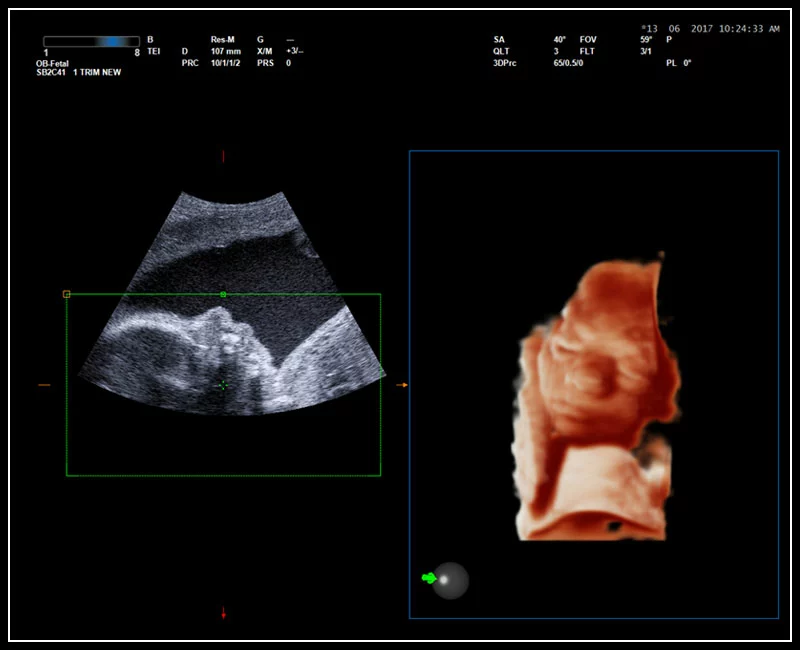Click the yellow ROI corner handle
This screenshot has width=800, height=650.
click(x=65, y=293)
